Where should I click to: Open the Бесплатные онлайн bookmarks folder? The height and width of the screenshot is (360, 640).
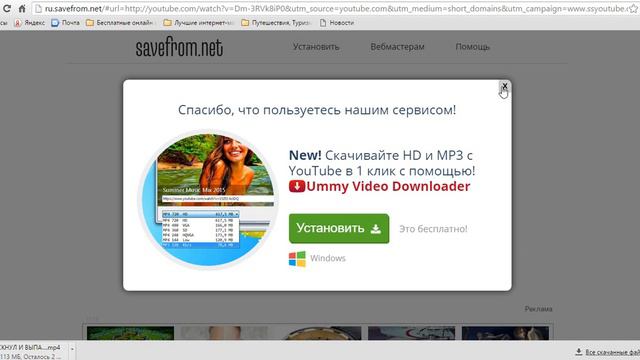tap(119, 23)
